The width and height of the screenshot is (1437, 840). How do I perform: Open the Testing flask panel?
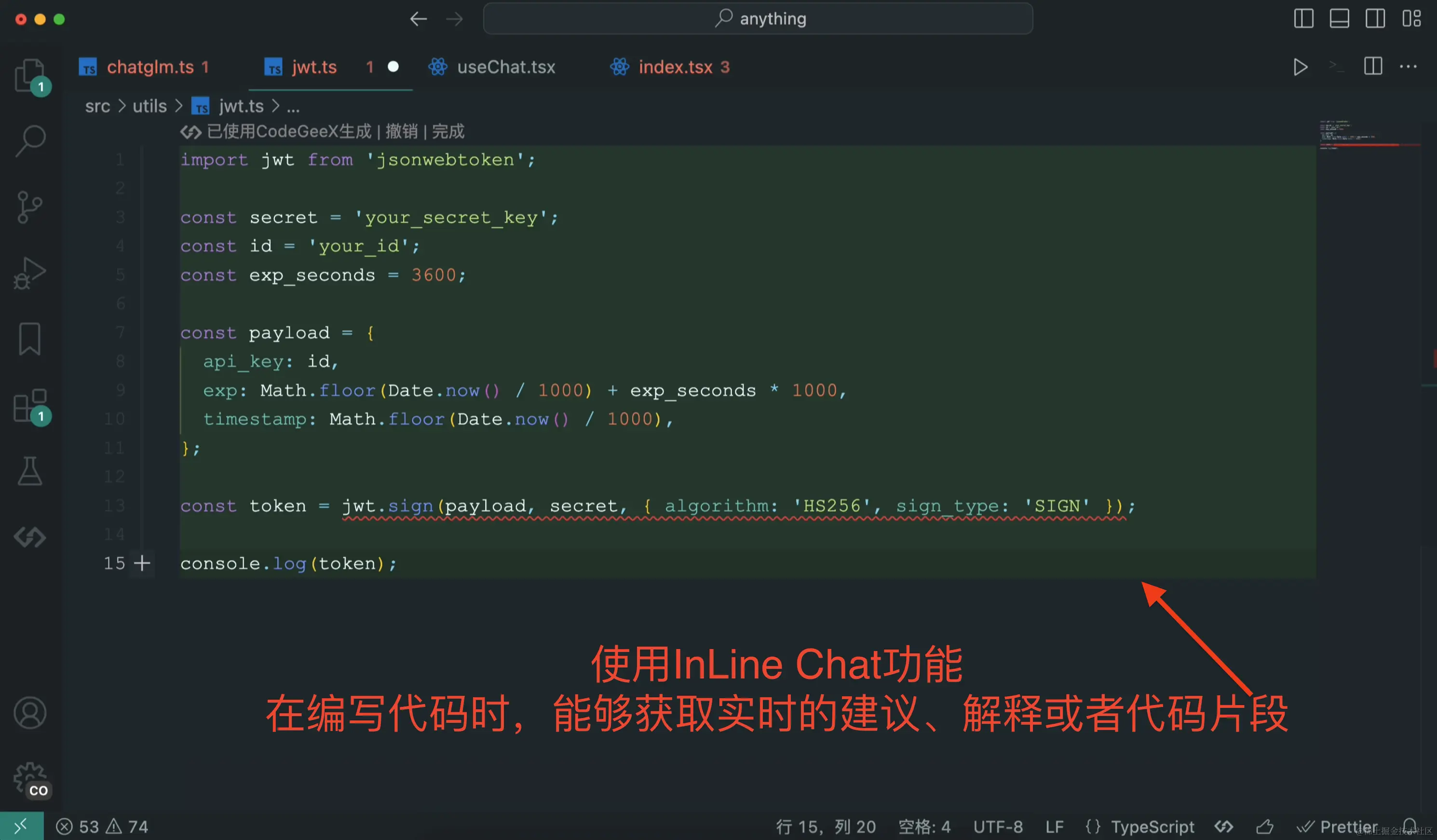29,471
